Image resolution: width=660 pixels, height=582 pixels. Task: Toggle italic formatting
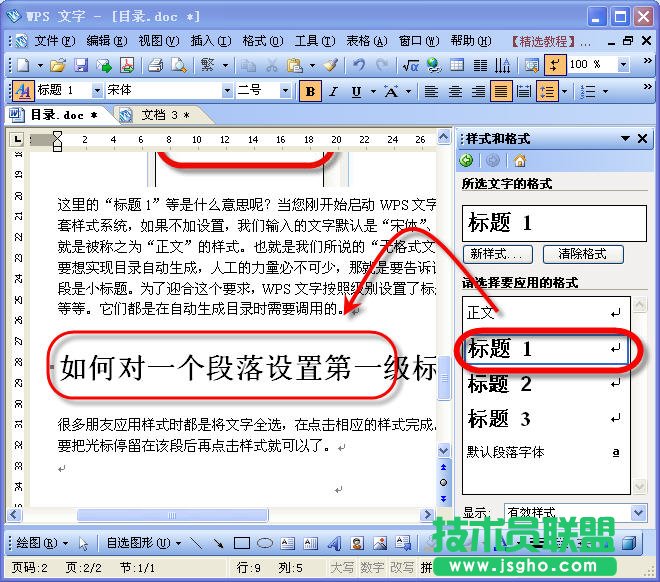(333, 91)
